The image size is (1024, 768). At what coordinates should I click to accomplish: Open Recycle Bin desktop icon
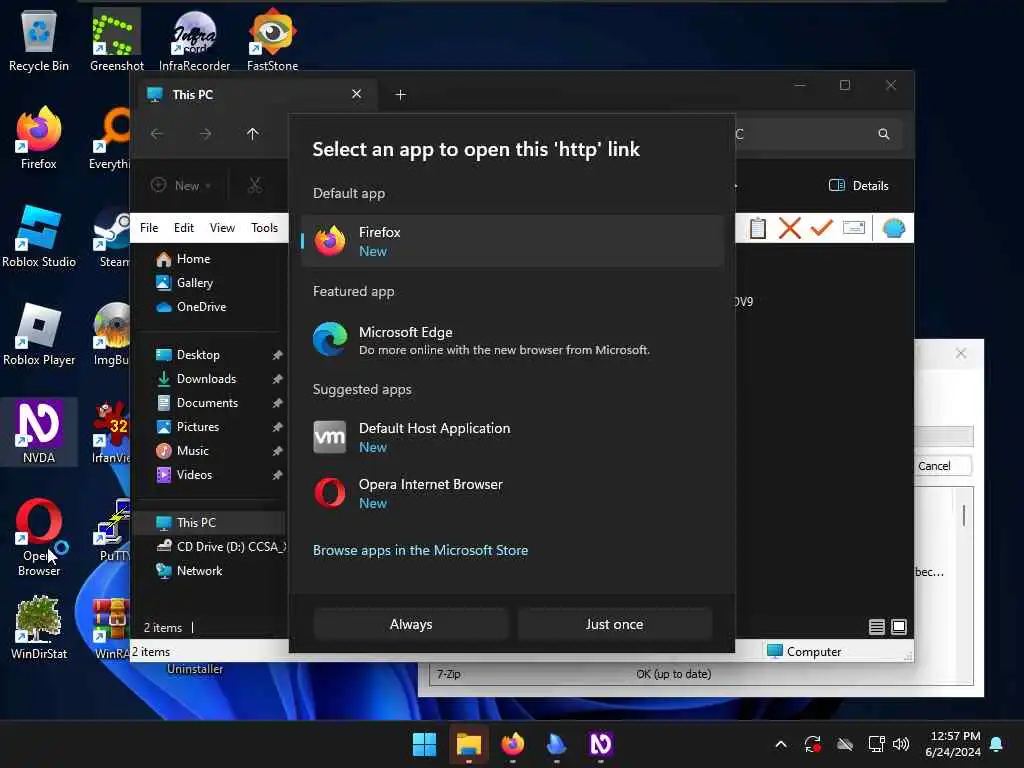pyautogui.click(x=39, y=40)
